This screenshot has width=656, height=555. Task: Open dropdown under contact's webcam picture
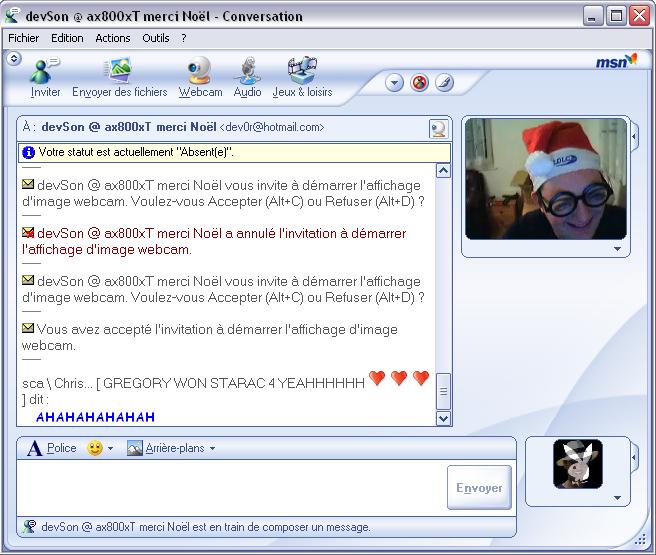coord(617,249)
